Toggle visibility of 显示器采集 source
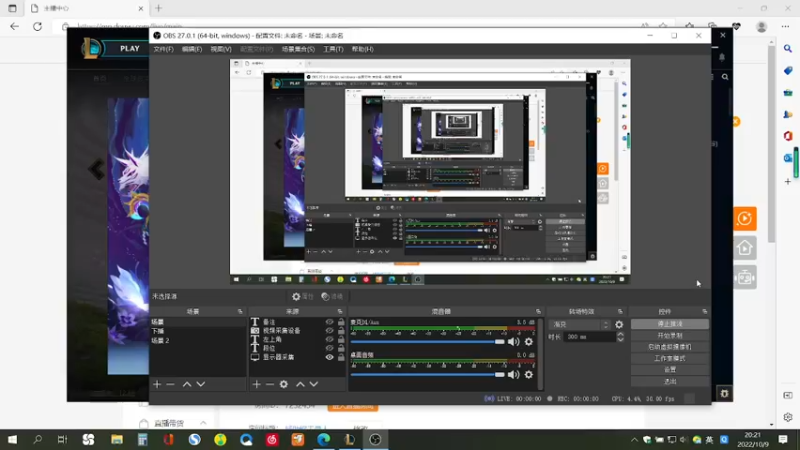 (x=329, y=357)
